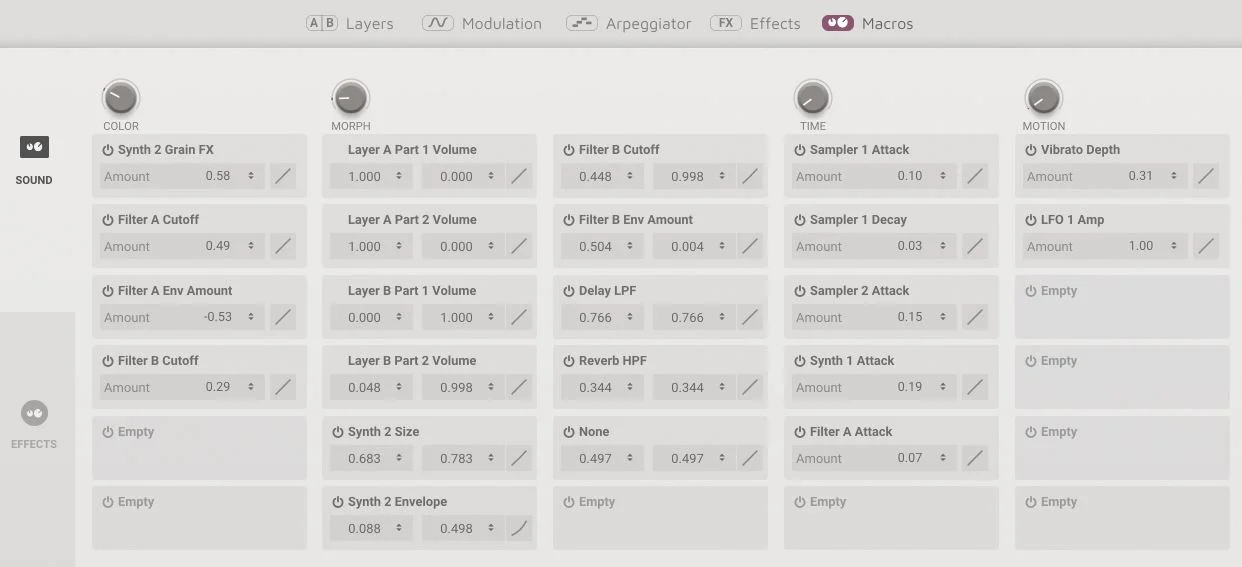Select the Sound macros page in sidebar

pos(34,160)
